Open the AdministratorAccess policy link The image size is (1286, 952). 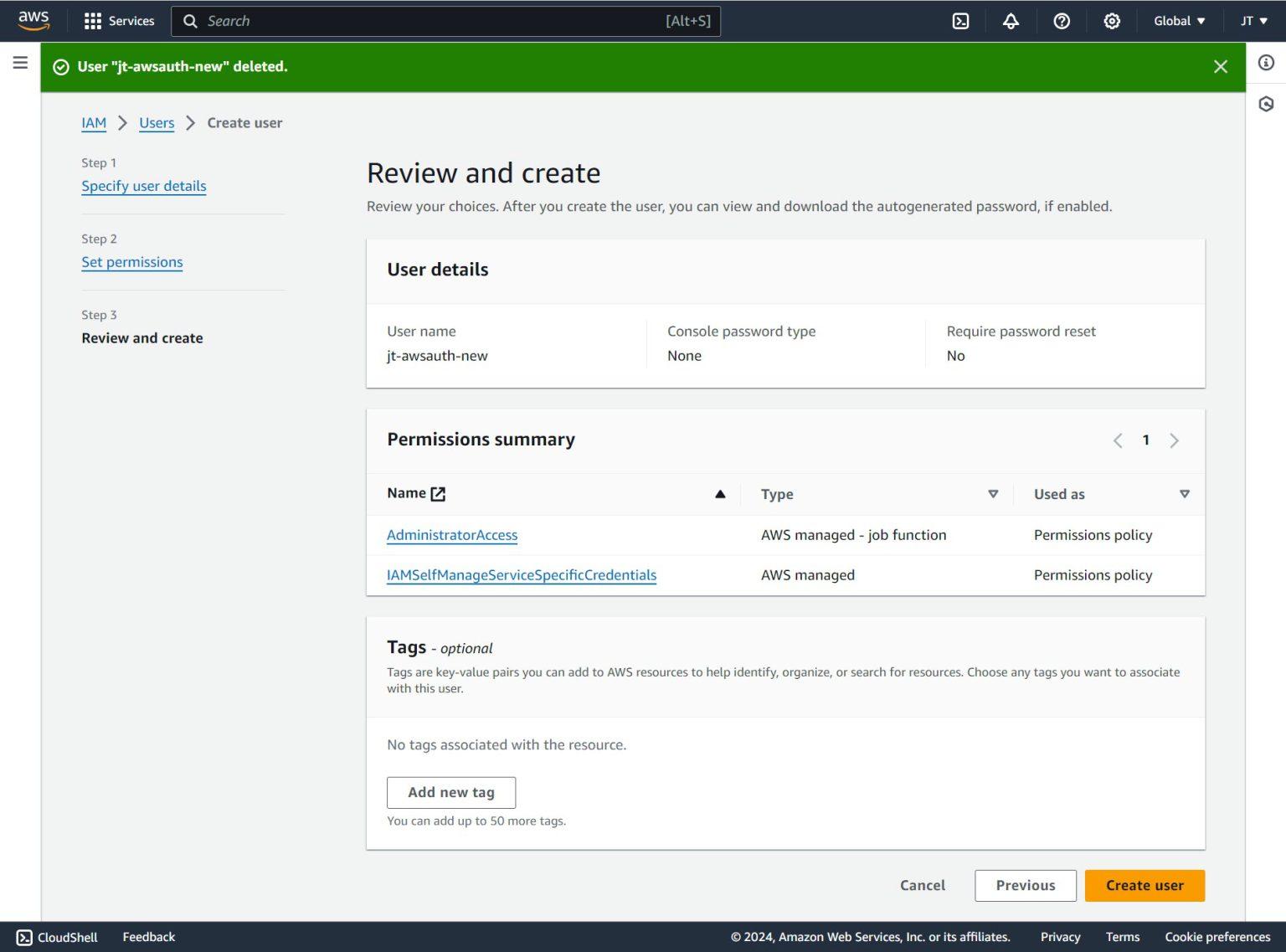451,535
